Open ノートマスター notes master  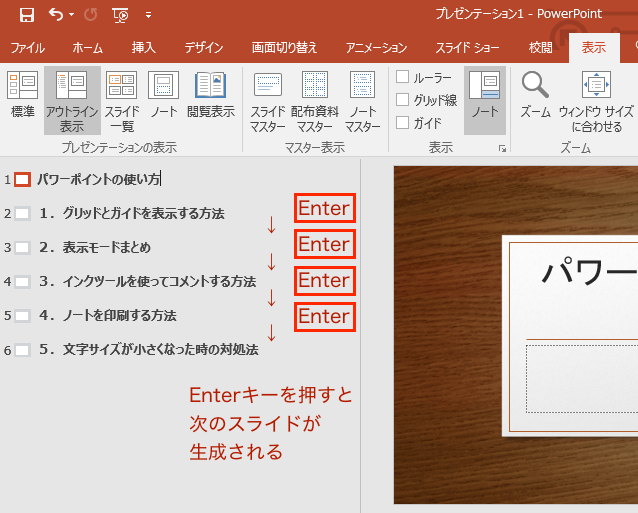click(x=362, y=100)
